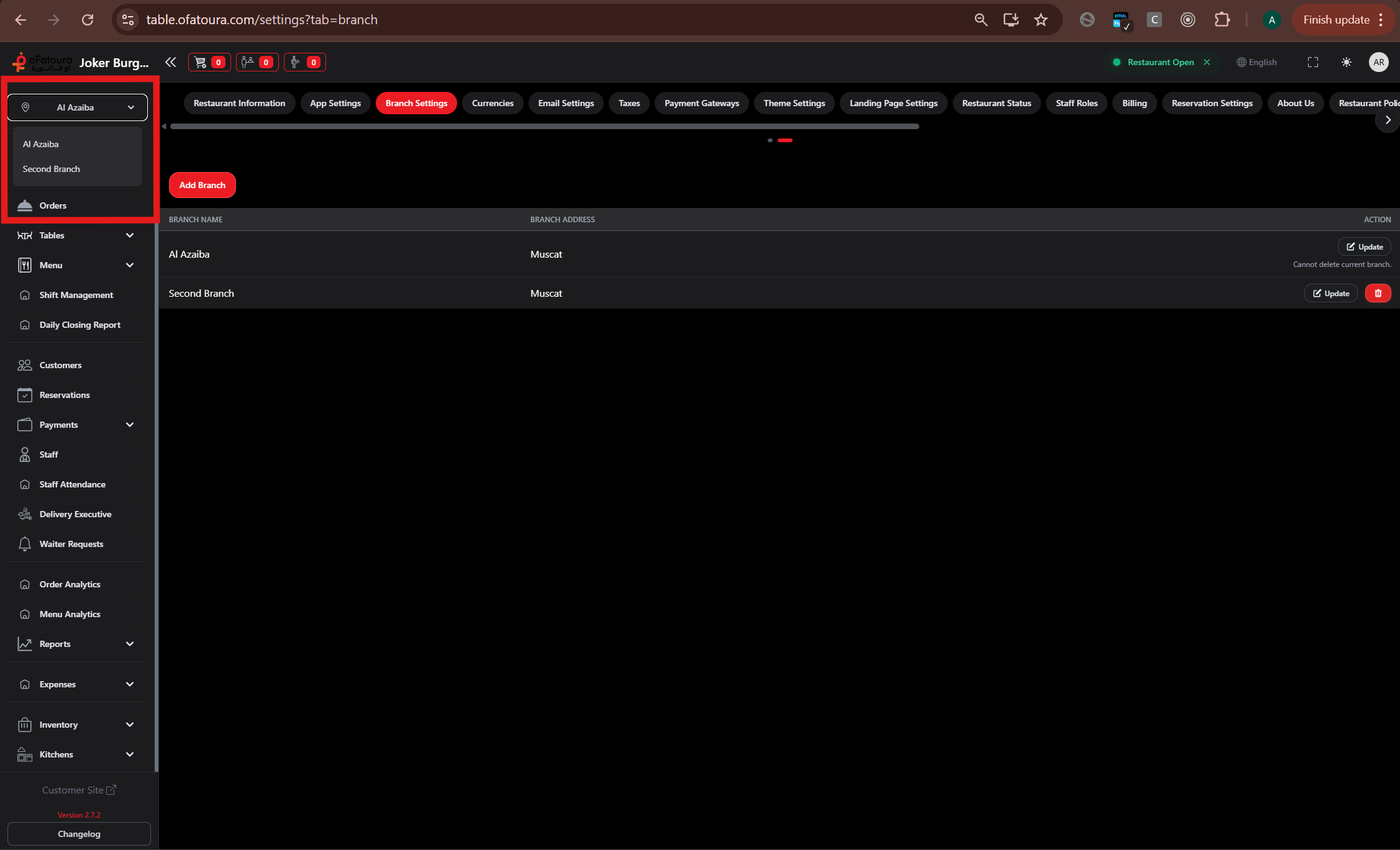Open the cart orders icon with badge
This screenshot has width=1400, height=850.
tap(209, 62)
